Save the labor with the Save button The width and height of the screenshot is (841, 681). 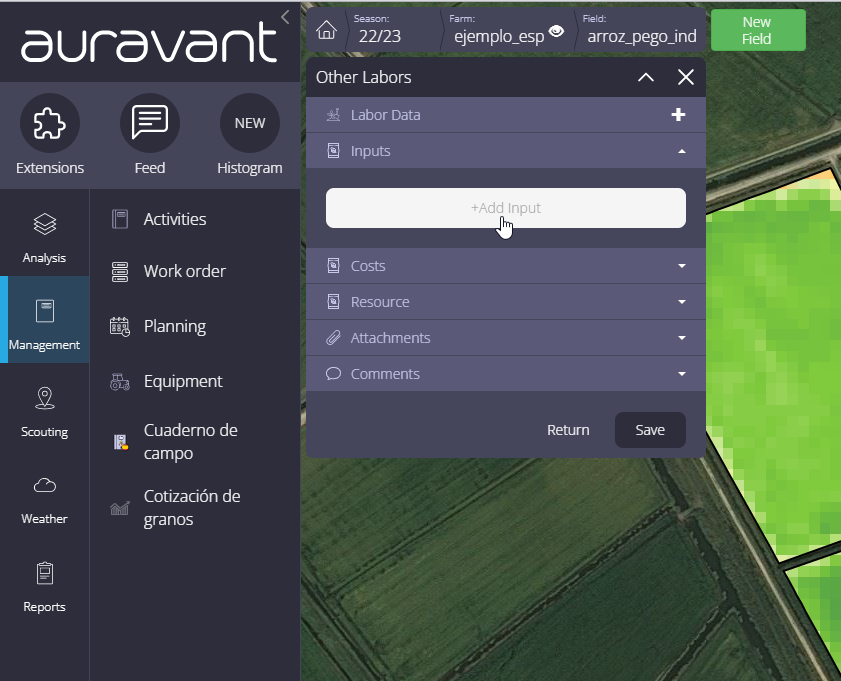[650, 430]
